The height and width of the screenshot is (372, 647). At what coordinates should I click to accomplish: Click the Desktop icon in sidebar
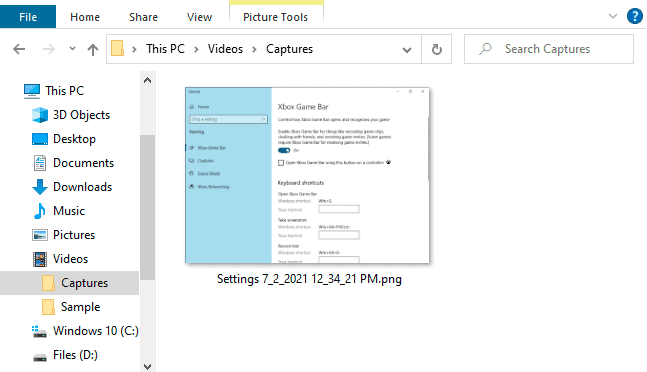tap(40, 139)
